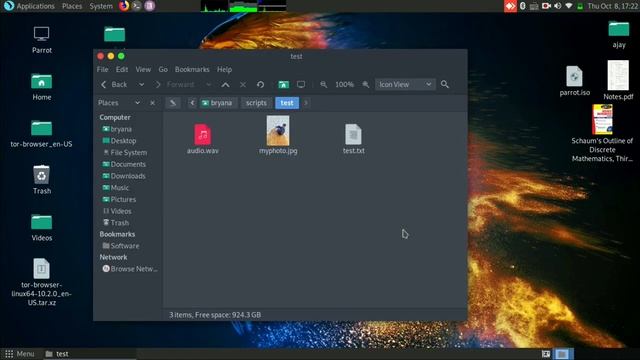Select the Notes.pdf desktop file
The height and width of the screenshot is (360, 640).
click(618, 80)
